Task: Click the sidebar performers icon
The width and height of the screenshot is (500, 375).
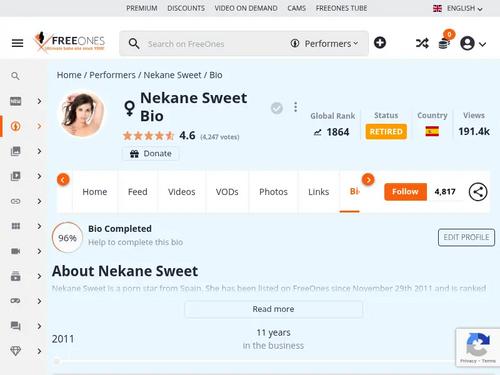Action: coord(15,126)
